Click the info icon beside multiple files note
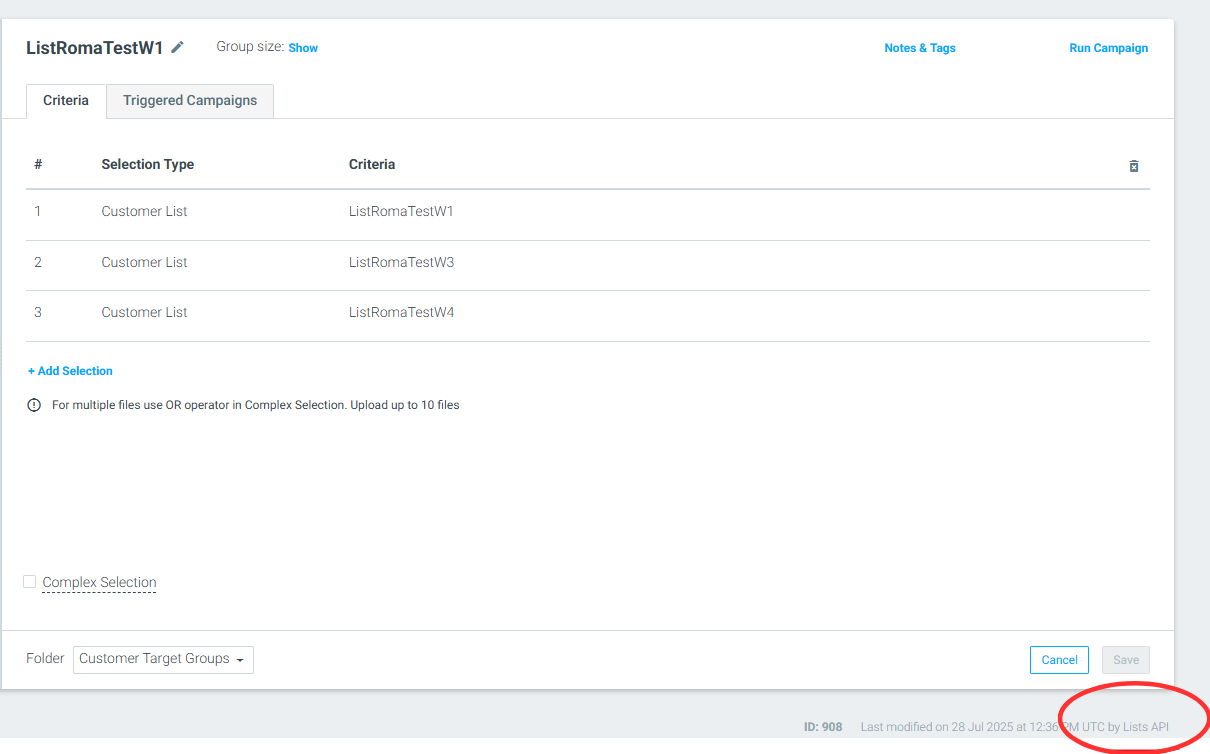 pos(34,405)
